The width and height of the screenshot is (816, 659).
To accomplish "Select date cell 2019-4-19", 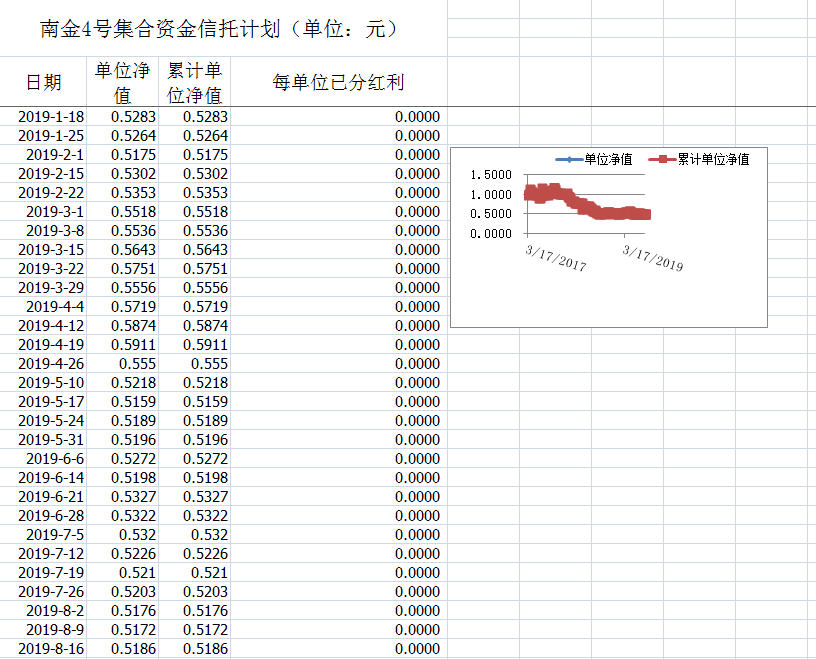I will (43, 345).
